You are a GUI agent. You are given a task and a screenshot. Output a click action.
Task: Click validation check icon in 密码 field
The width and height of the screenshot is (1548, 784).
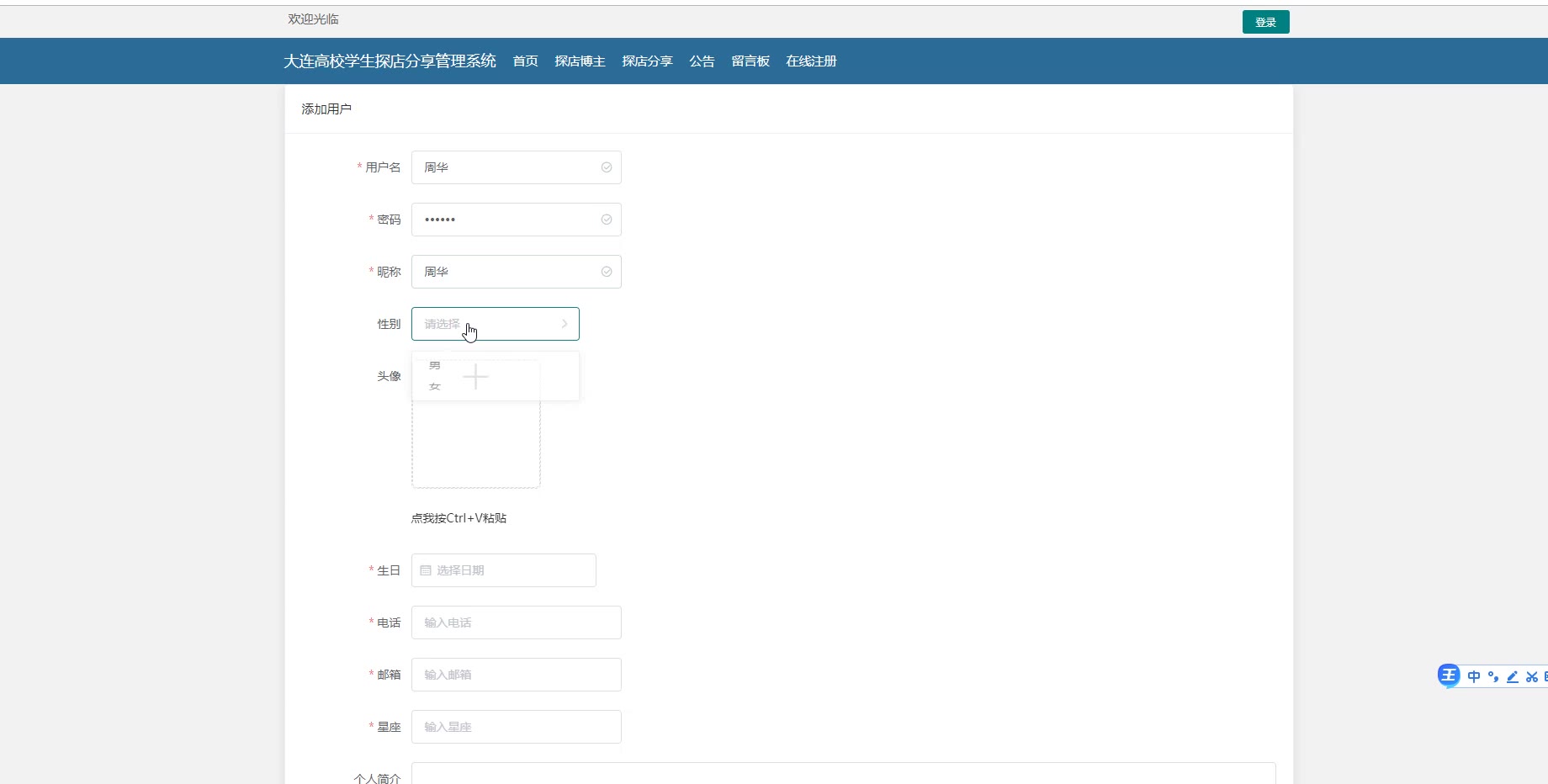point(606,220)
